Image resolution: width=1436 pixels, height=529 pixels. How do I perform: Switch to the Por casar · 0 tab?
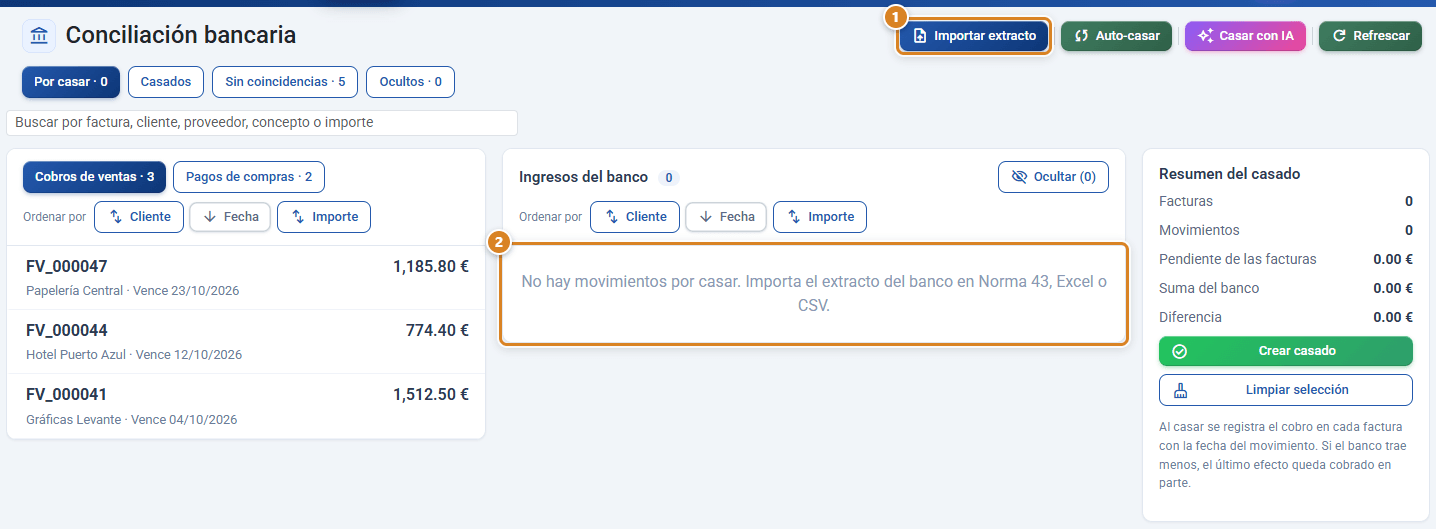coord(71,82)
